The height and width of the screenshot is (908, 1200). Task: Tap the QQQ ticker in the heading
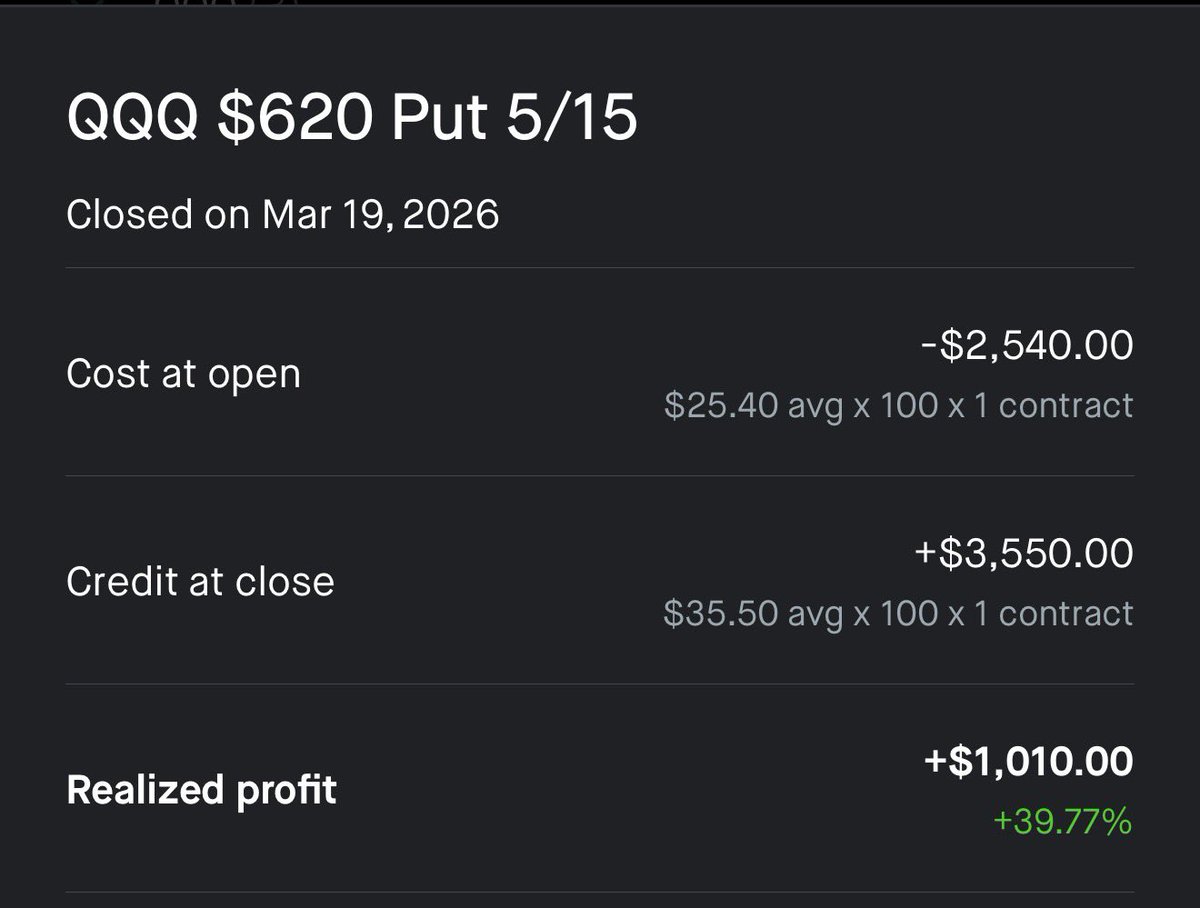pos(140,120)
